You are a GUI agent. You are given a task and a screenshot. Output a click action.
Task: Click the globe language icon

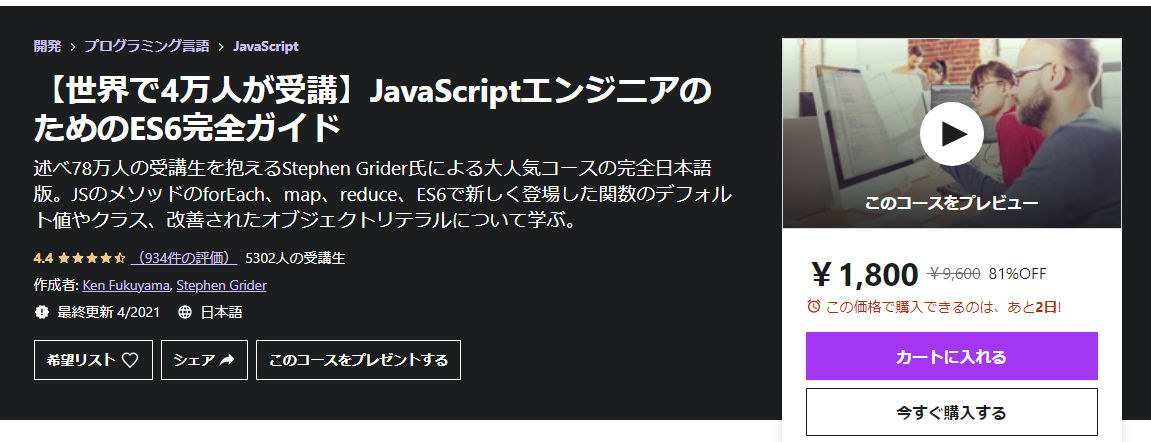[185, 312]
